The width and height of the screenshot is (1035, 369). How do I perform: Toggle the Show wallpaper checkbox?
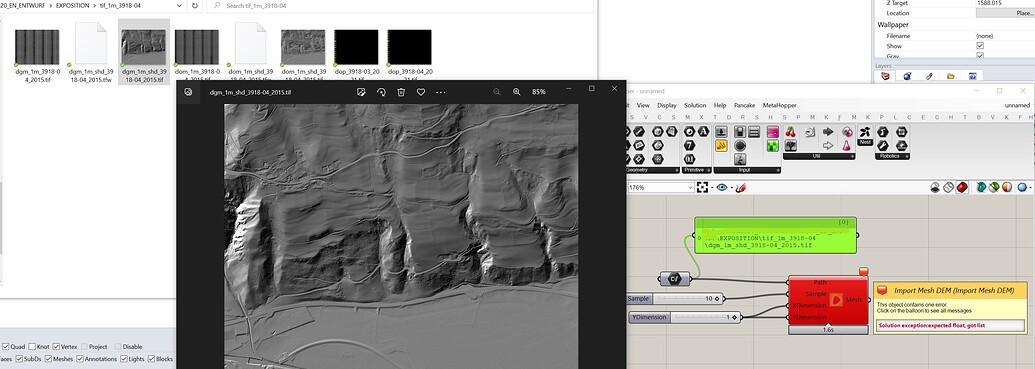click(980, 46)
